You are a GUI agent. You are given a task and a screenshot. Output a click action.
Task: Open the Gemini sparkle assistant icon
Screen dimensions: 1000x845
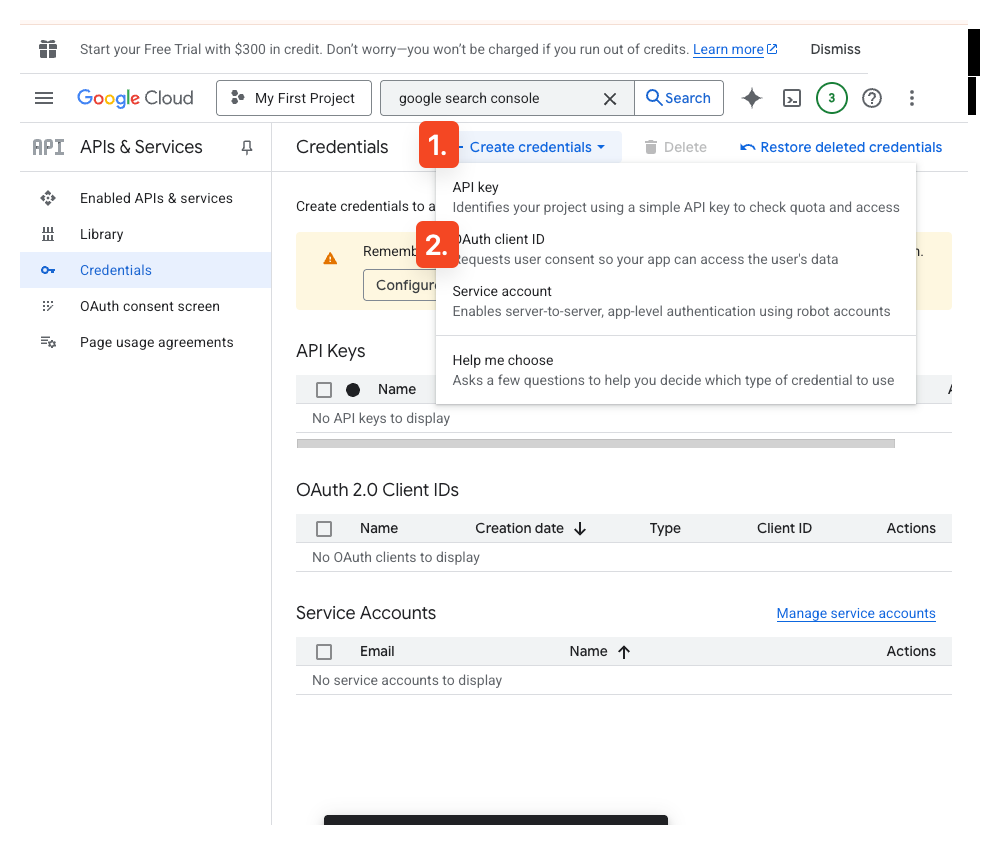click(x=751, y=98)
